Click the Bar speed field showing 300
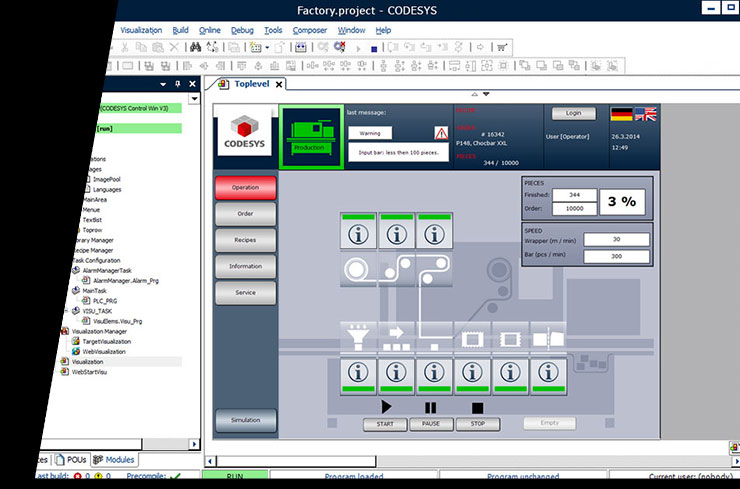This screenshot has height=489, width=740. click(616, 256)
